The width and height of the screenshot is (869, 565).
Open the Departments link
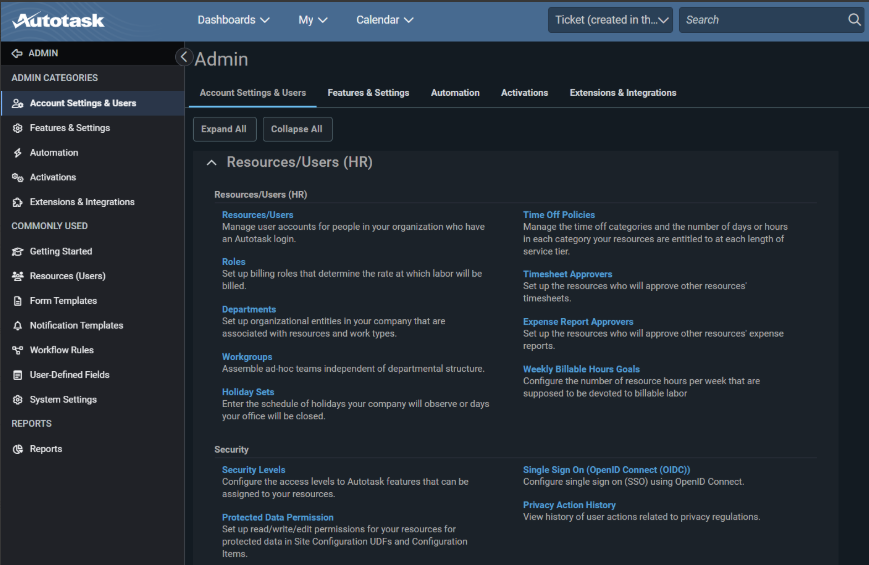[249, 309]
